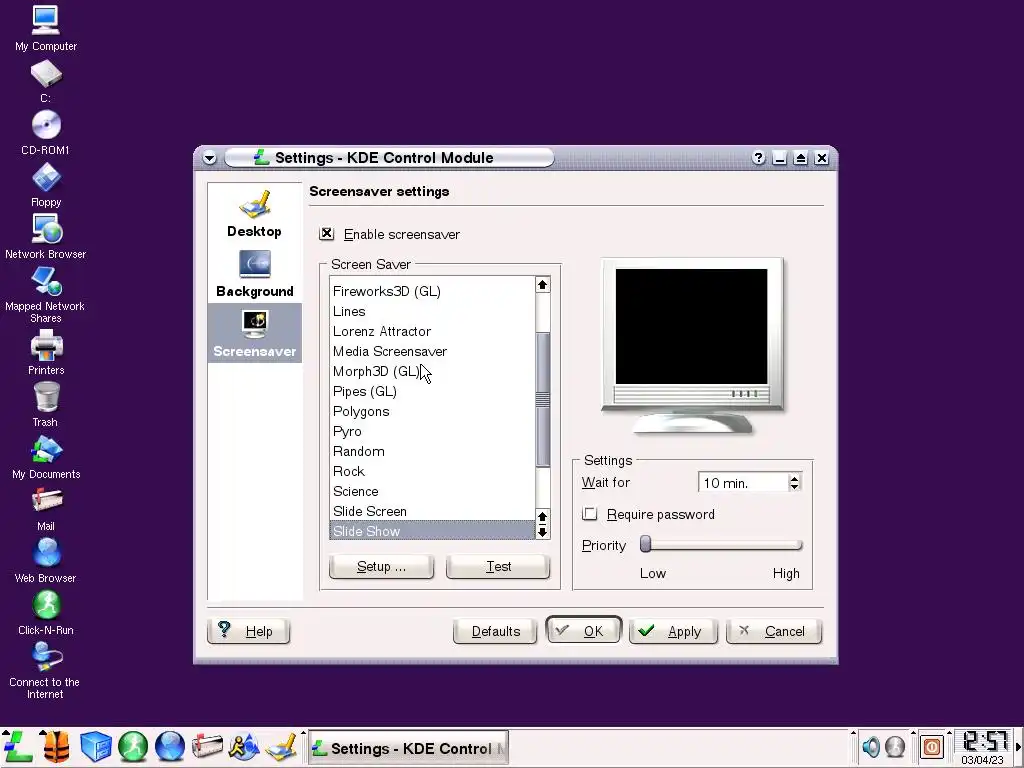This screenshot has width=1024, height=768.
Task: Open the paintbrush settings taskbar icon
Action: point(281,746)
